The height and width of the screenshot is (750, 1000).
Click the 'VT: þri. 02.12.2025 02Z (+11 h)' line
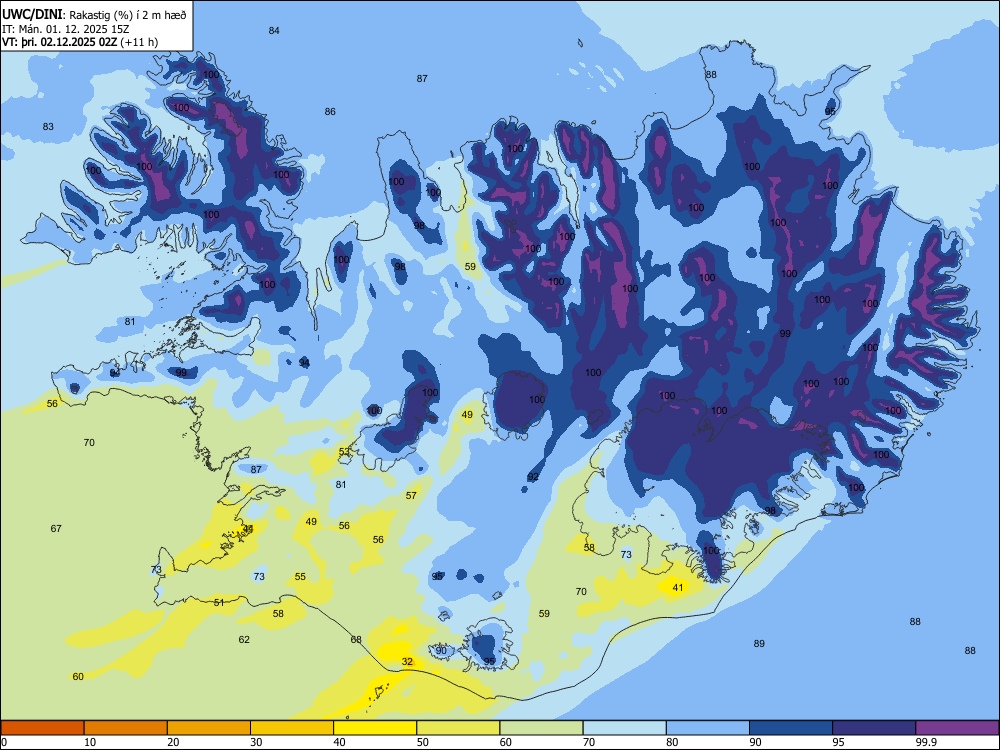[80, 42]
